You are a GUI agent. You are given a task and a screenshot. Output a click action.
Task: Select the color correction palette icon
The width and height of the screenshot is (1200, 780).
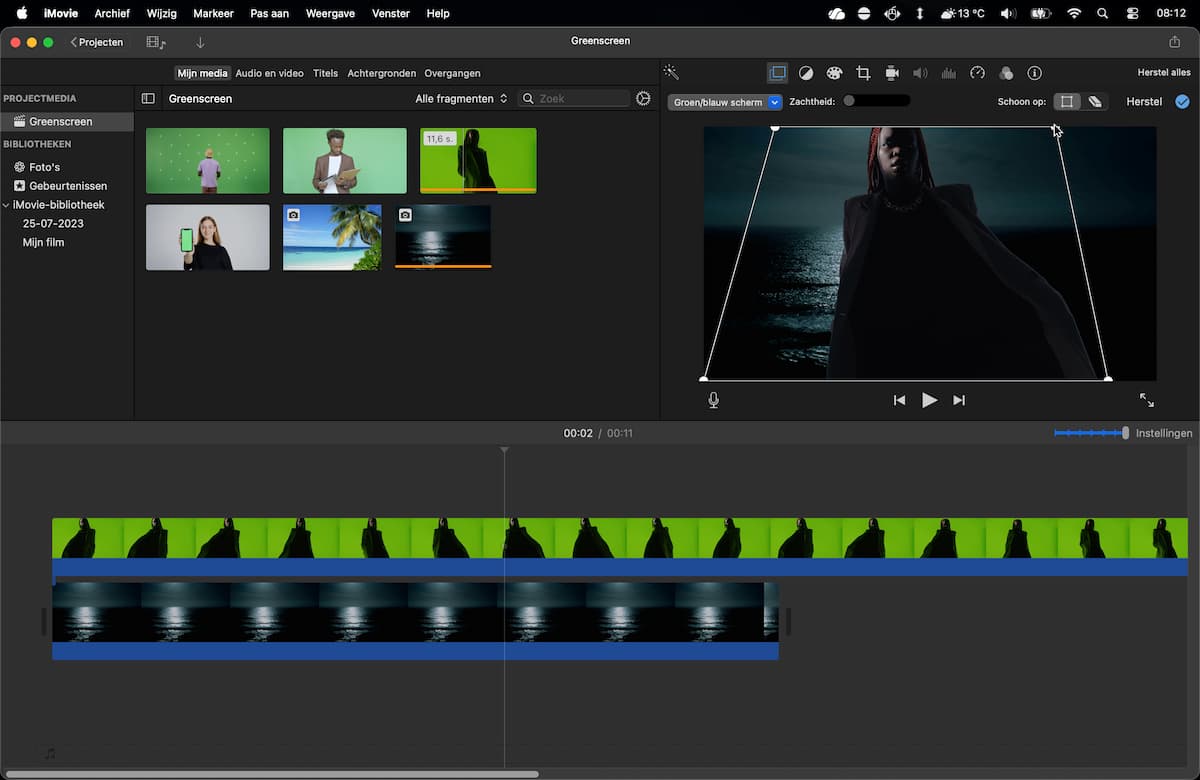point(835,73)
